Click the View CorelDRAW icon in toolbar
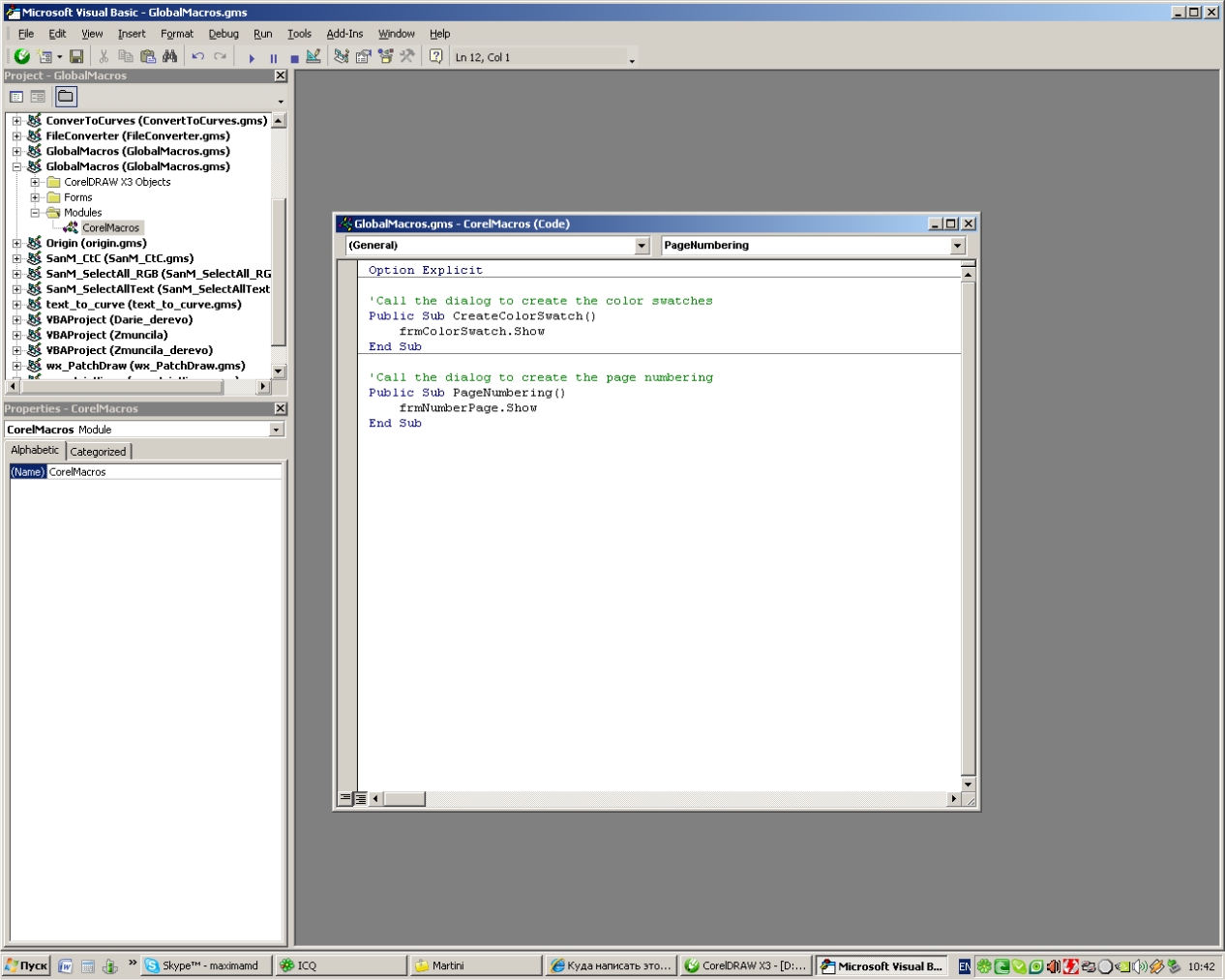 21,57
